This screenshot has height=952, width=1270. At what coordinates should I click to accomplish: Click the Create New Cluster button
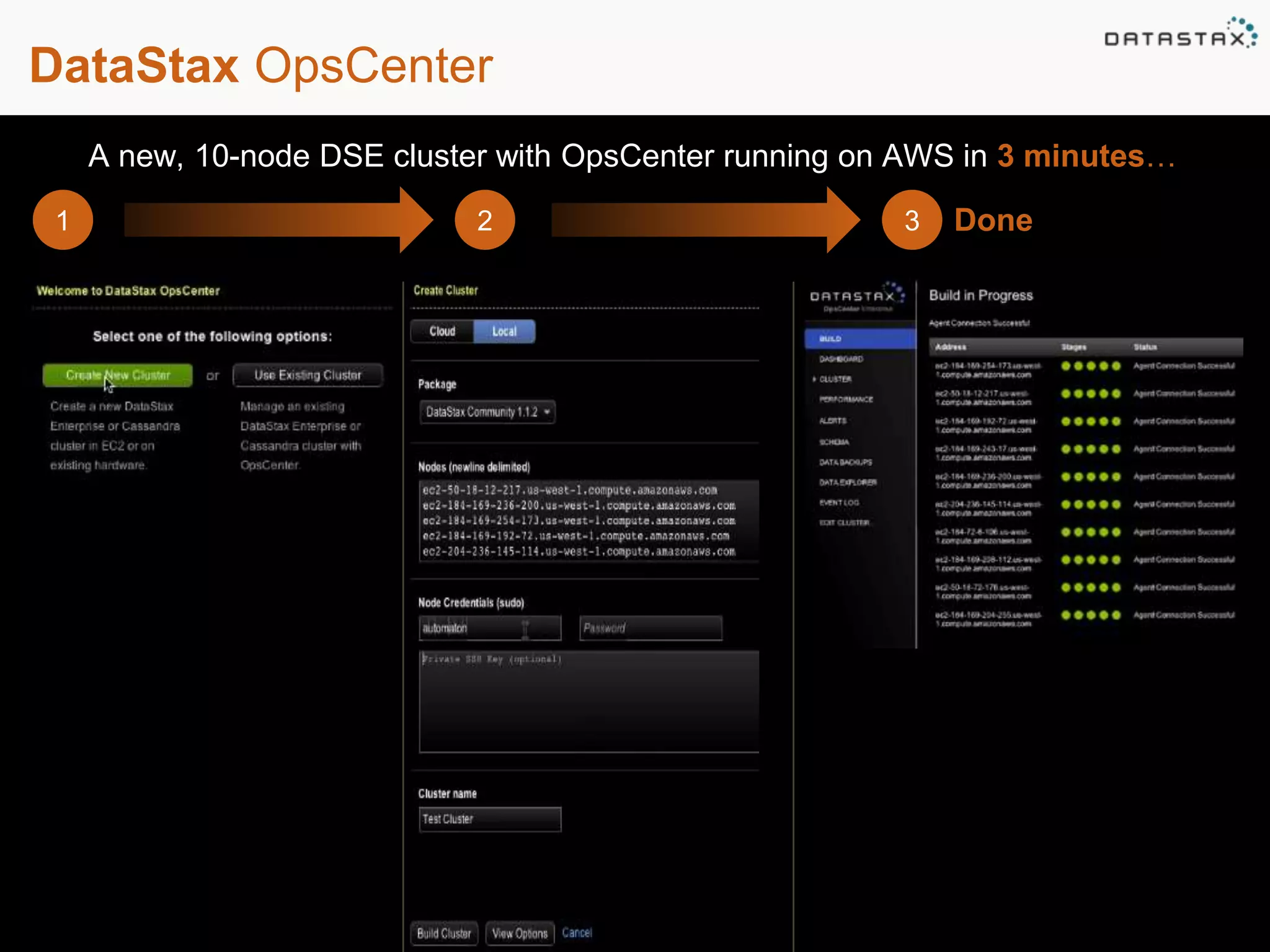click(x=118, y=376)
